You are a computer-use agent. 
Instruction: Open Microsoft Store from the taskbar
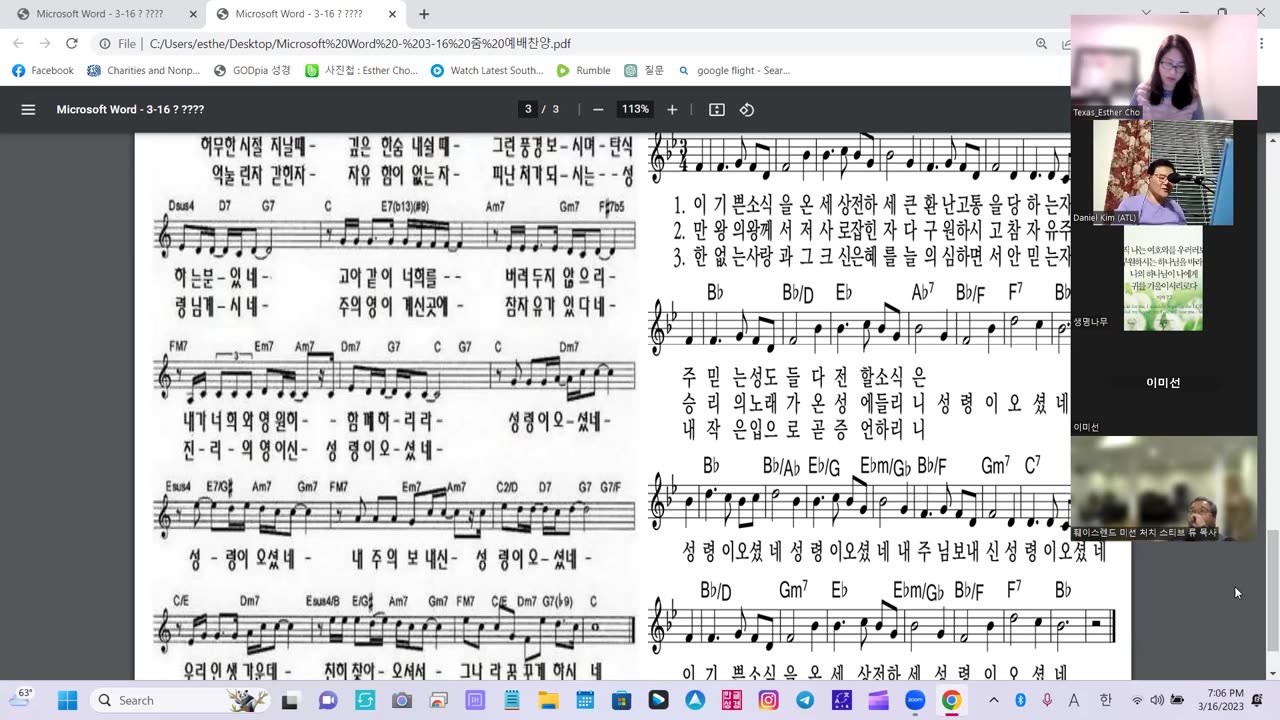tap(621, 700)
